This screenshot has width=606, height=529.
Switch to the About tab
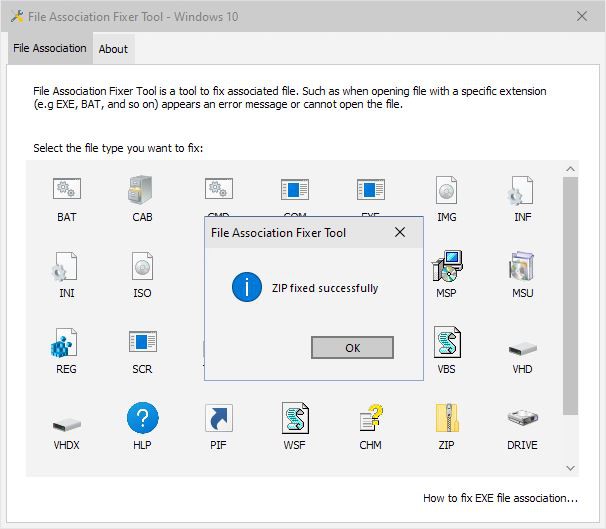(113, 49)
